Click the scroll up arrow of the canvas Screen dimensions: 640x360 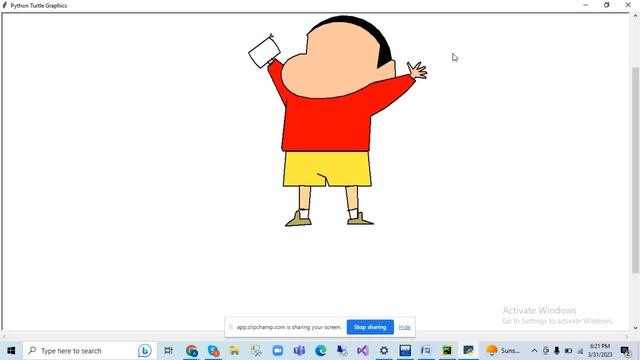click(x=635, y=16)
